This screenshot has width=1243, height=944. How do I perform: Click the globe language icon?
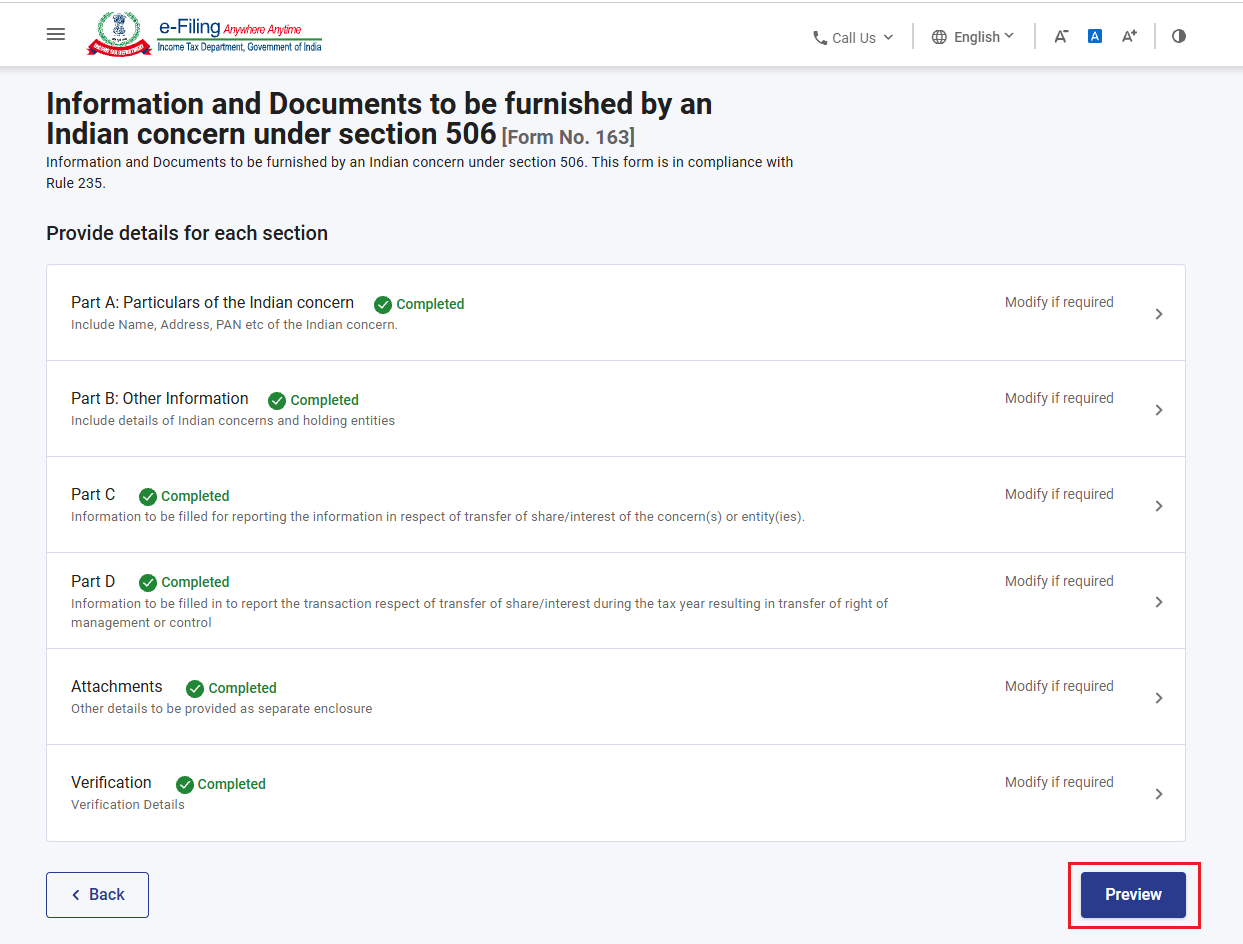point(939,37)
